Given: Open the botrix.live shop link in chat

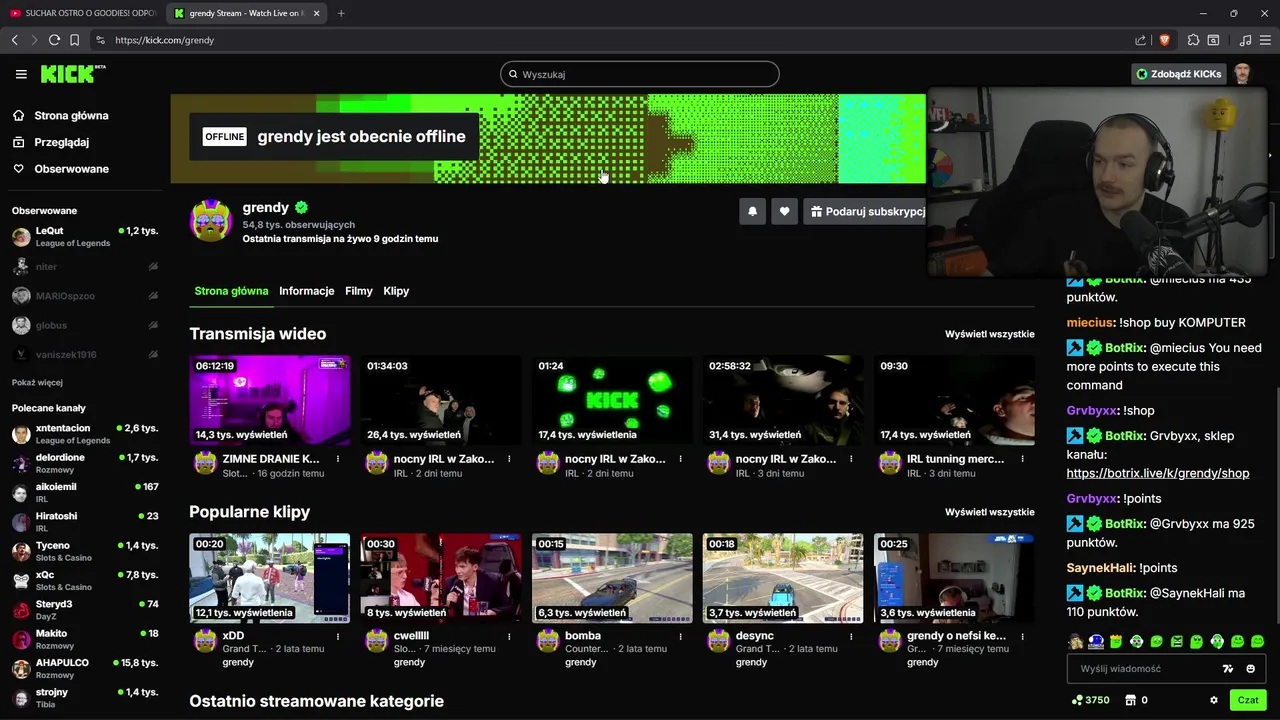Looking at the screenshot, I should (x=1158, y=473).
